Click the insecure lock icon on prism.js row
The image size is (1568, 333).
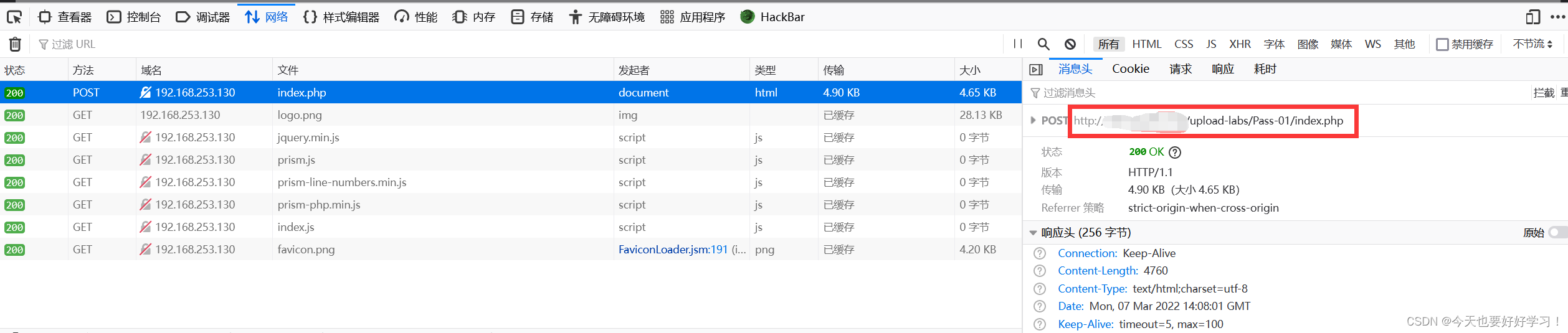(145, 159)
